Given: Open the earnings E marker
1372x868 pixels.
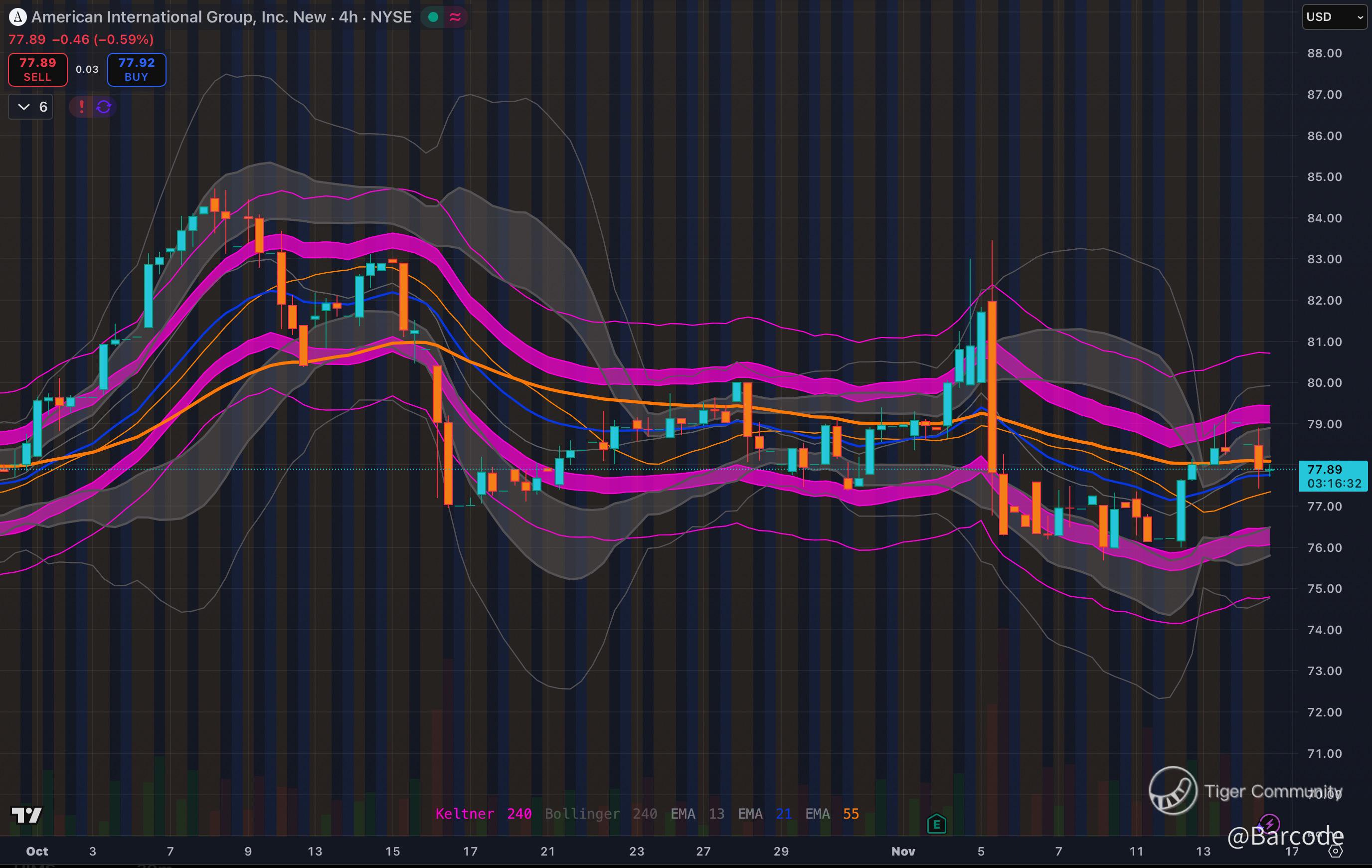Looking at the screenshot, I should point(936,824).
